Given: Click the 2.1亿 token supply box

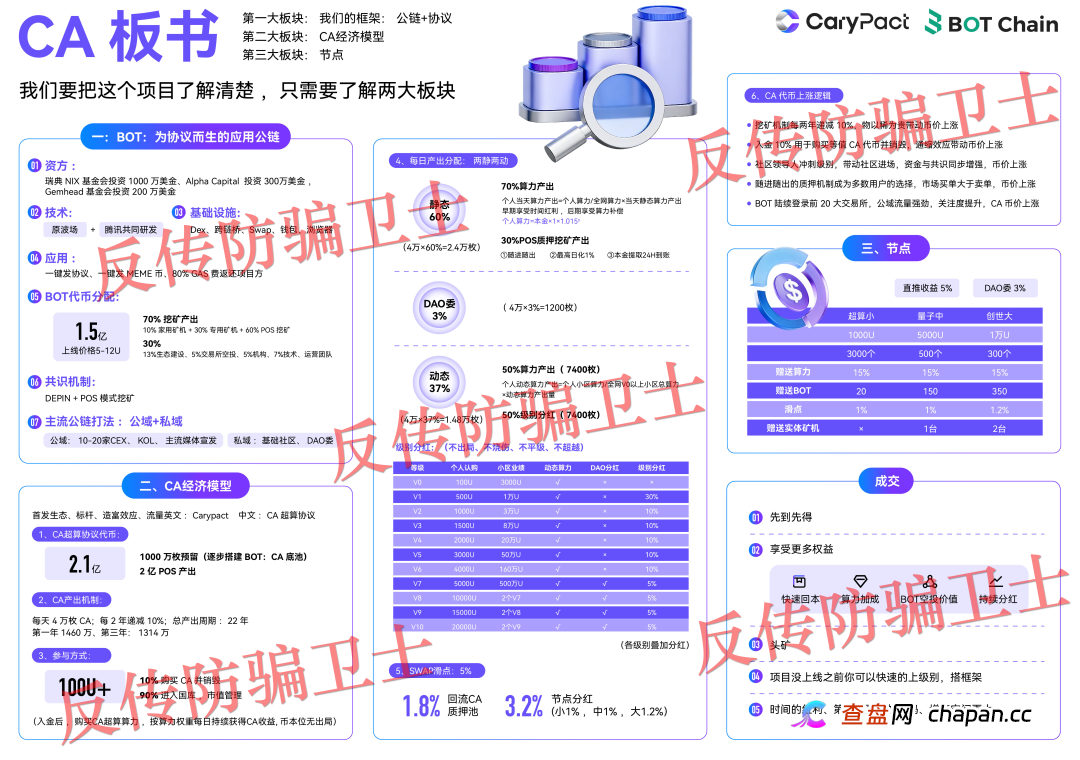Looking at the screenshot, I should pyautogui.click(x=85, y=564).
